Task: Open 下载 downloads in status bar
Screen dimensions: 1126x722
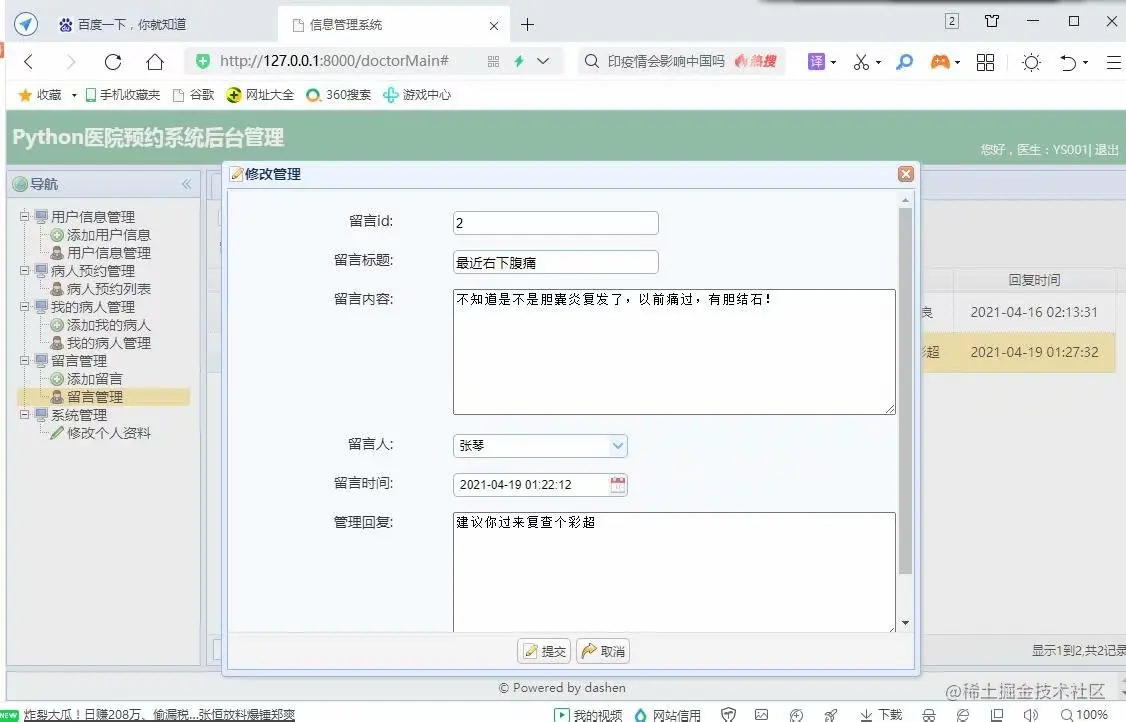Action: tap(881, 714)
